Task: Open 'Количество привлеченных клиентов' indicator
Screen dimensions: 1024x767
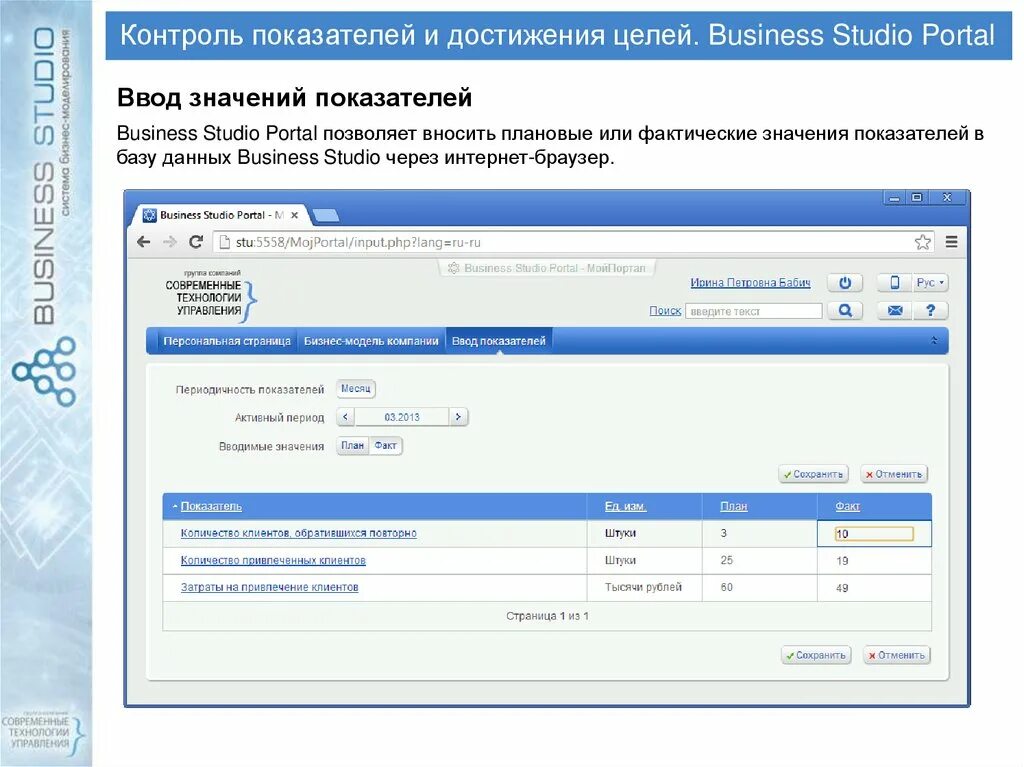Action: coord(273,561)
